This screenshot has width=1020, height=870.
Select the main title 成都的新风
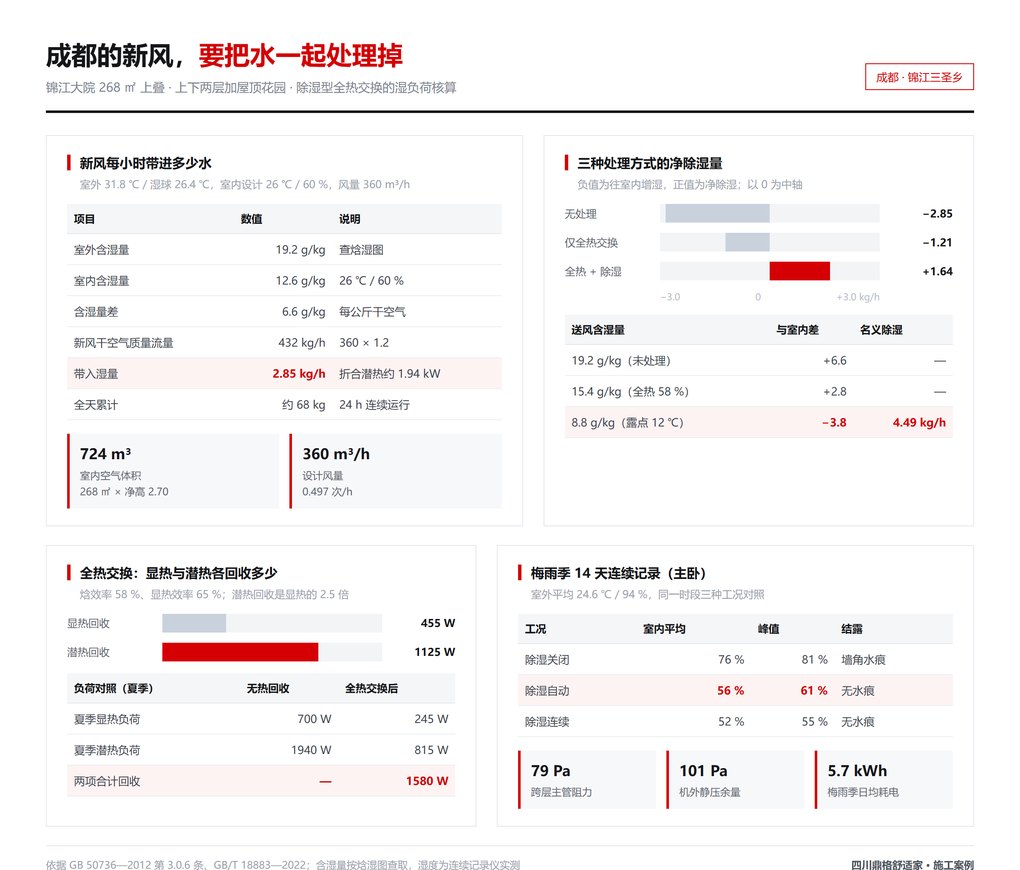point(109,56)
